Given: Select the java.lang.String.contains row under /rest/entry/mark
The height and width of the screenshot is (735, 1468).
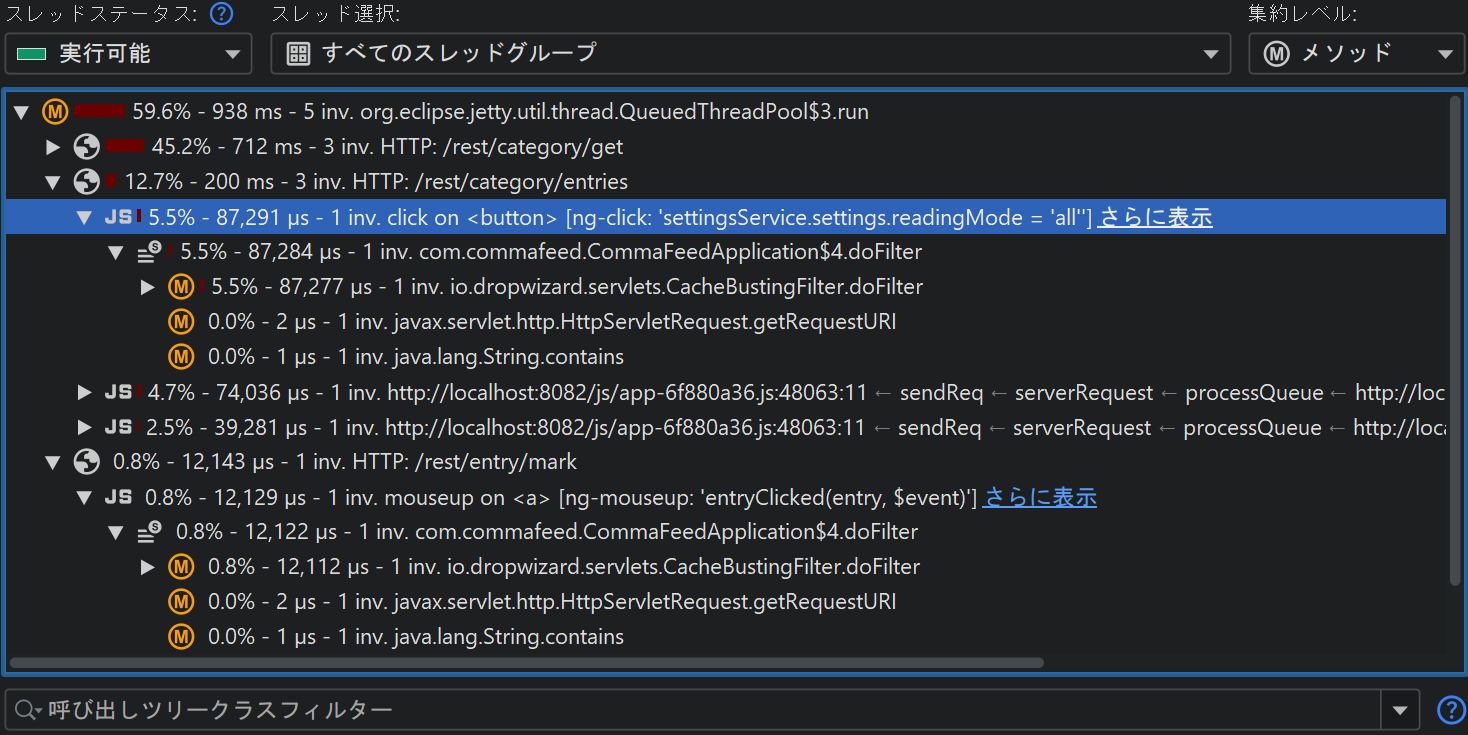Looking at the screenshot, I should 415,637.
